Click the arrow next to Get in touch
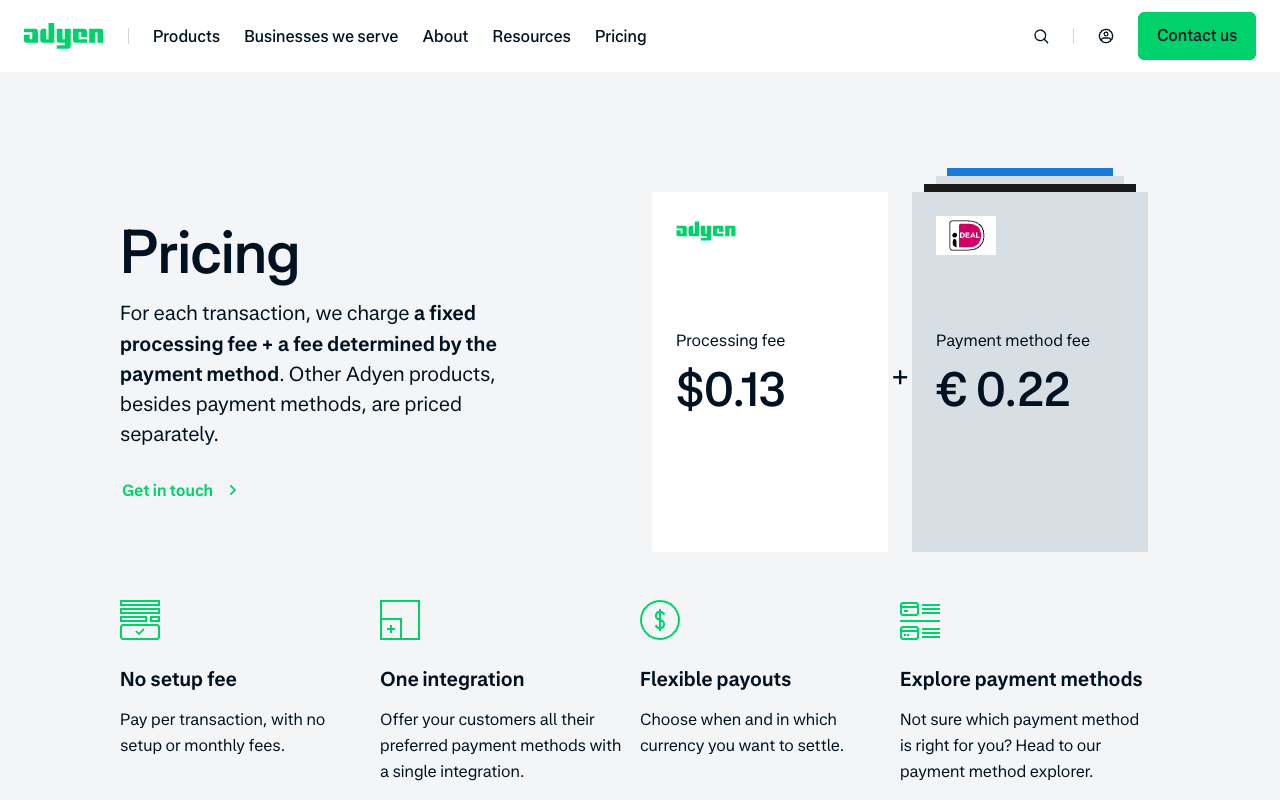 tap(233, 490)
